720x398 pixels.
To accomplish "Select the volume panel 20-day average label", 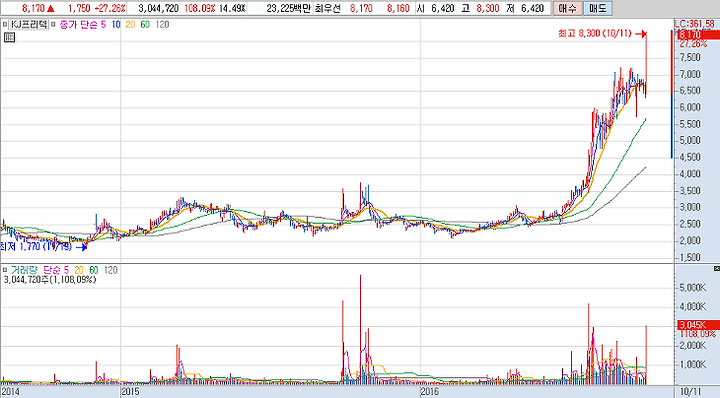I will 79,270.
